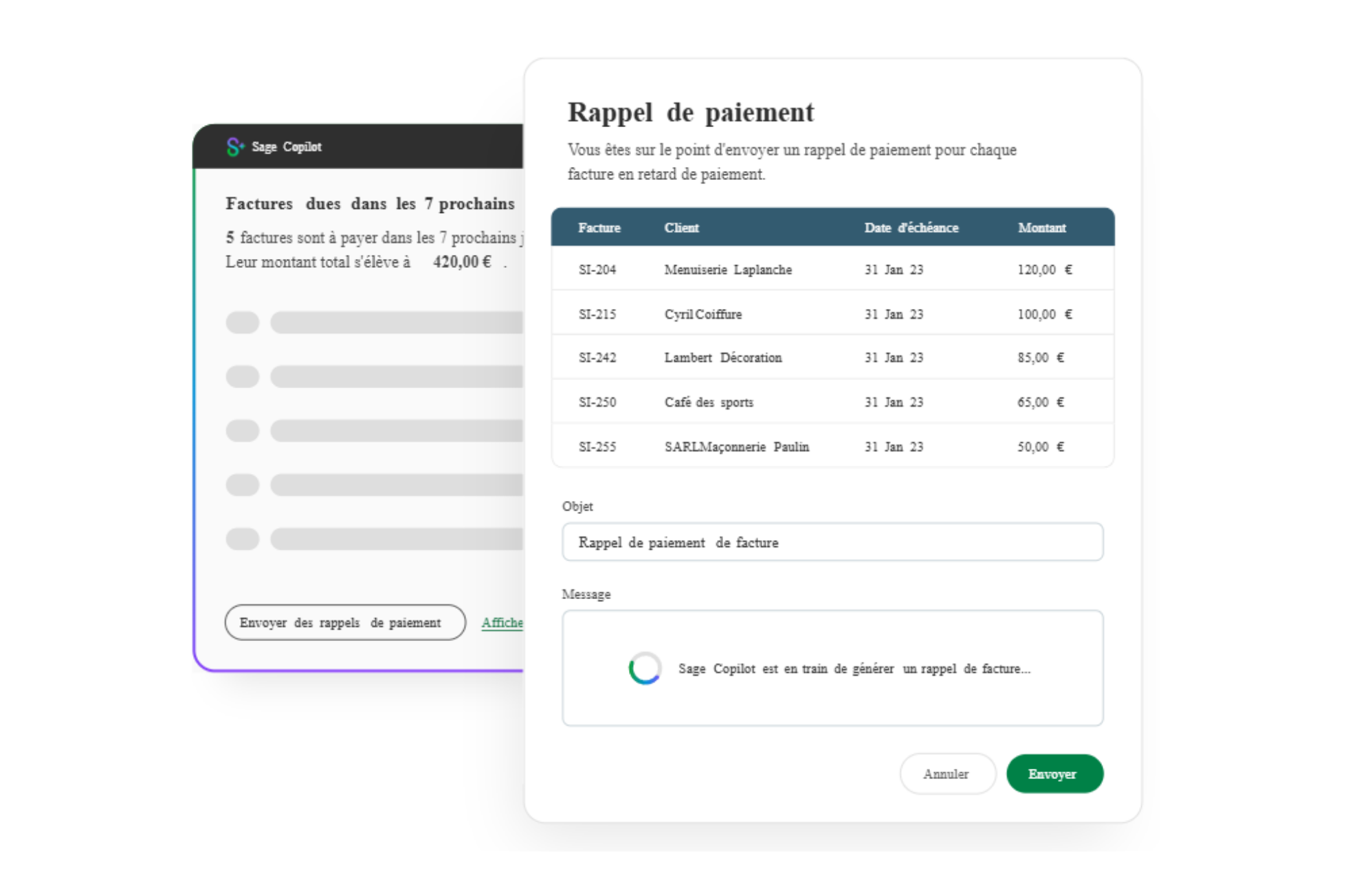Image resolution: width=1372 pixels, height=889 pixels.
Task: Click the 50,00 € amount
Action: (x=1041, y=447)
